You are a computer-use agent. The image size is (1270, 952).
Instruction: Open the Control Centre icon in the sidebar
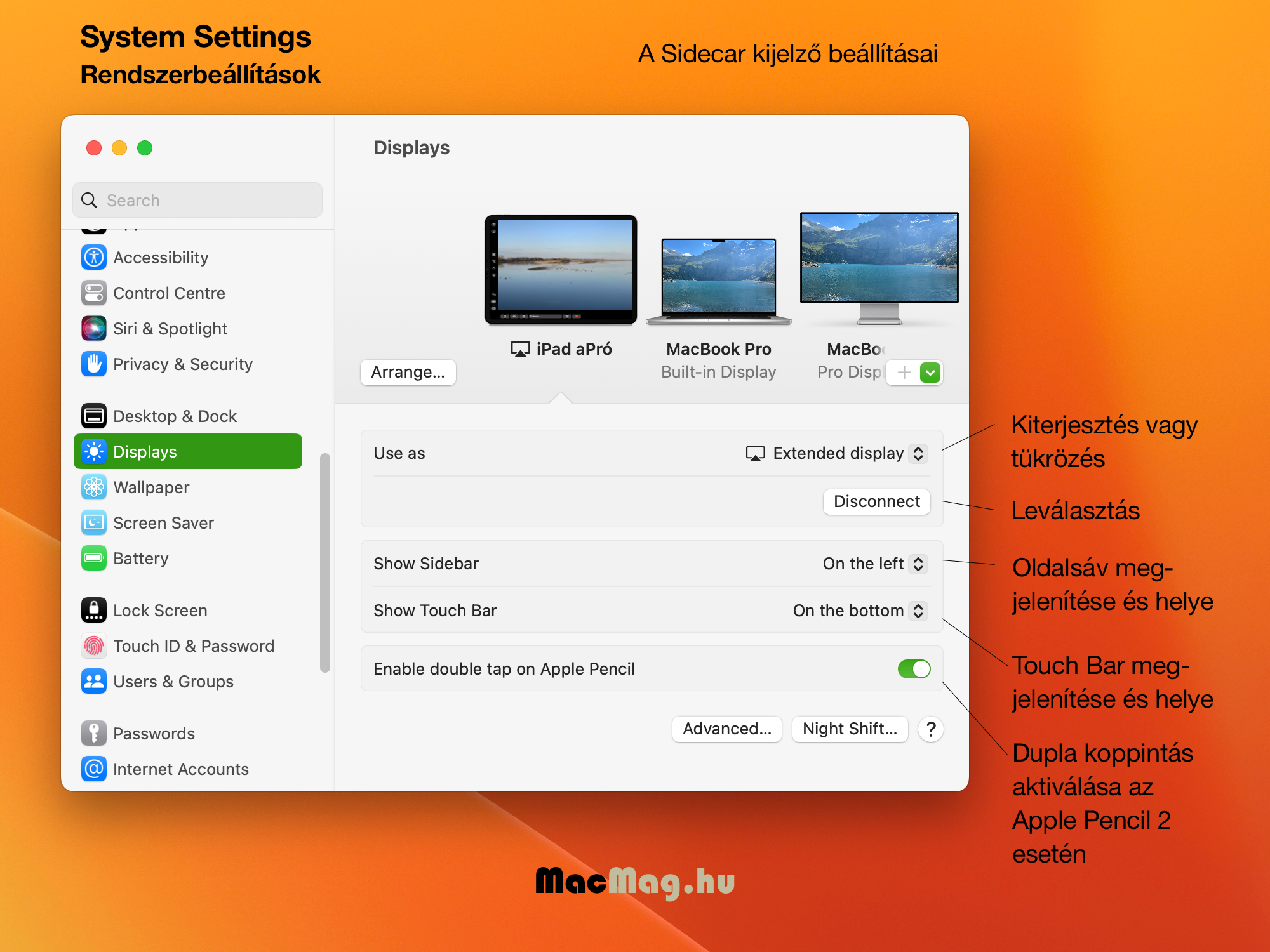94,293
